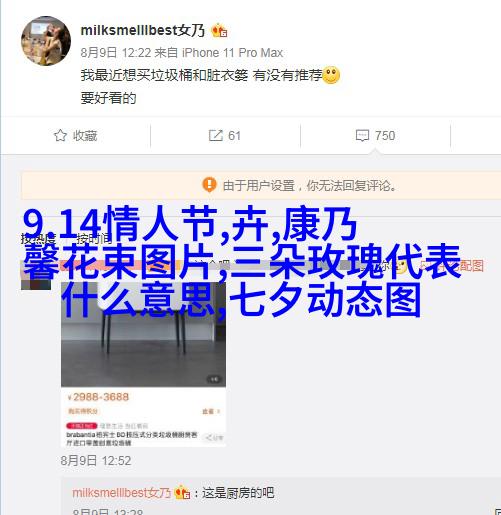501x515 pixels.
Task: Click milksmelllbest女乃 username in the reply
Action: click(x=121, y=493)
